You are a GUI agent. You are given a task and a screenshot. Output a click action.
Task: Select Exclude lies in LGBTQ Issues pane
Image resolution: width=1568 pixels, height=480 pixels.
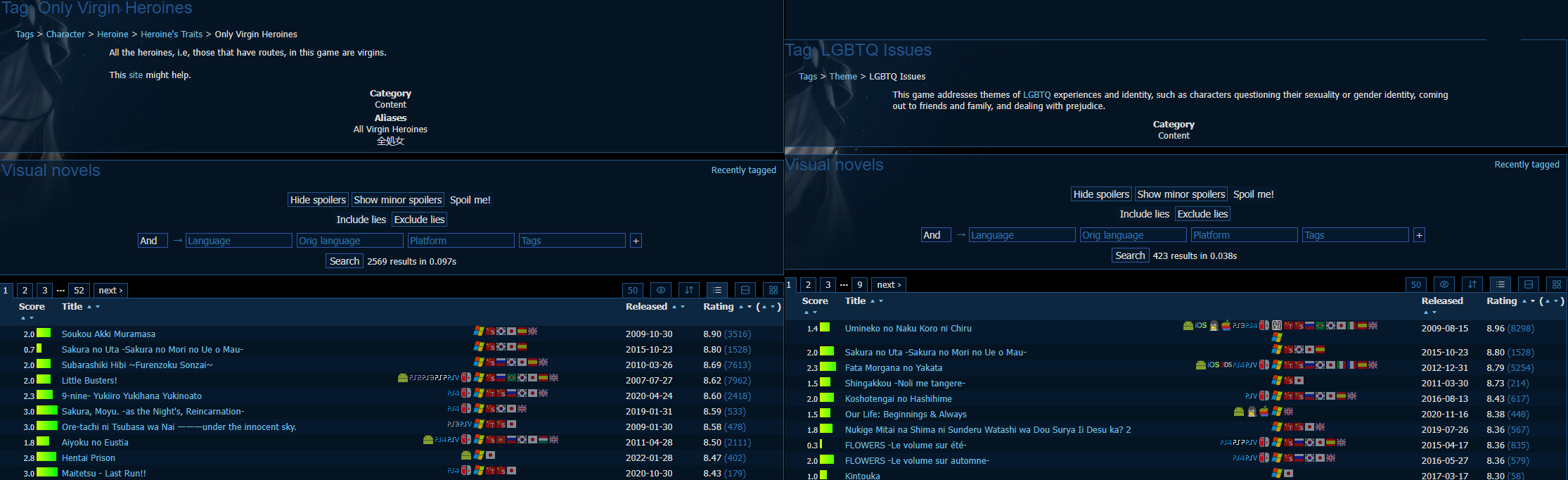[x=1203, y=214]
